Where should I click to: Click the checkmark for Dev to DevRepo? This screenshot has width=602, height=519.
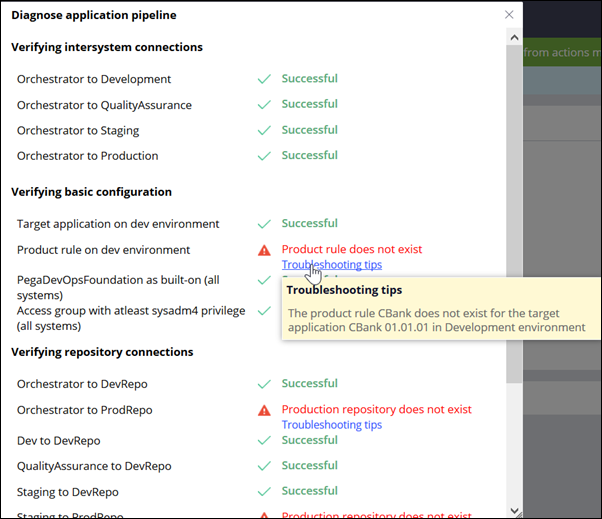tap(264, 441)
